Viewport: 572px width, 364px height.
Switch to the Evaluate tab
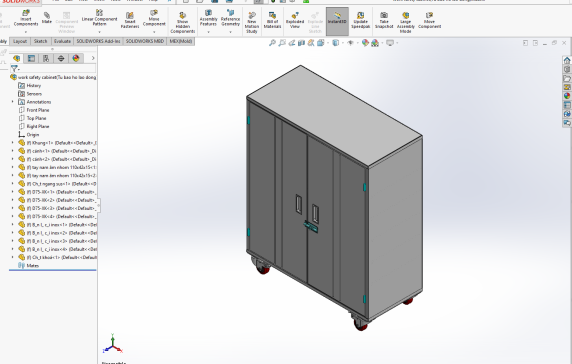pyautogui.click(x=62, y=41)
